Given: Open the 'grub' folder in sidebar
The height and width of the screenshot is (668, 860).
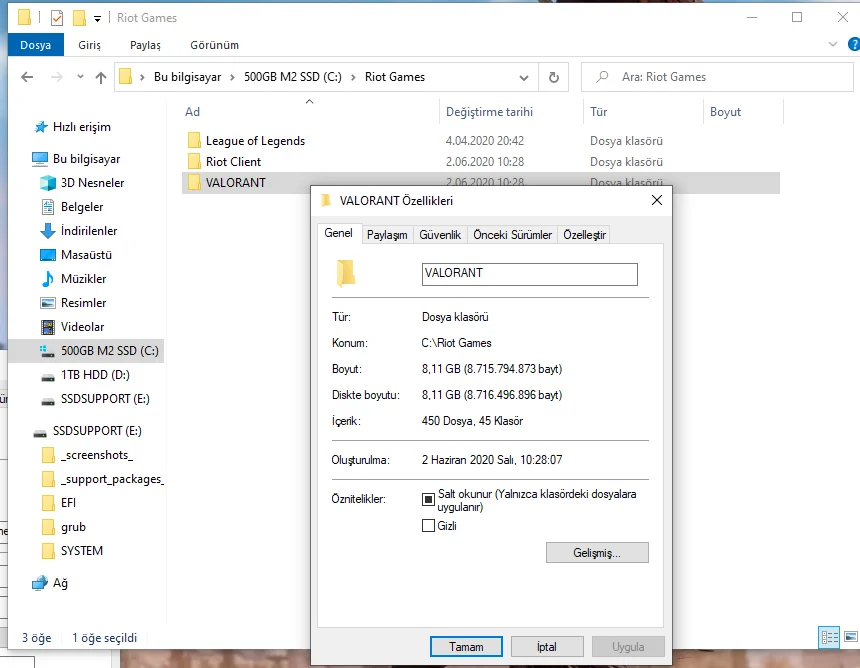Looking at the screenshot, I should 73,527.
